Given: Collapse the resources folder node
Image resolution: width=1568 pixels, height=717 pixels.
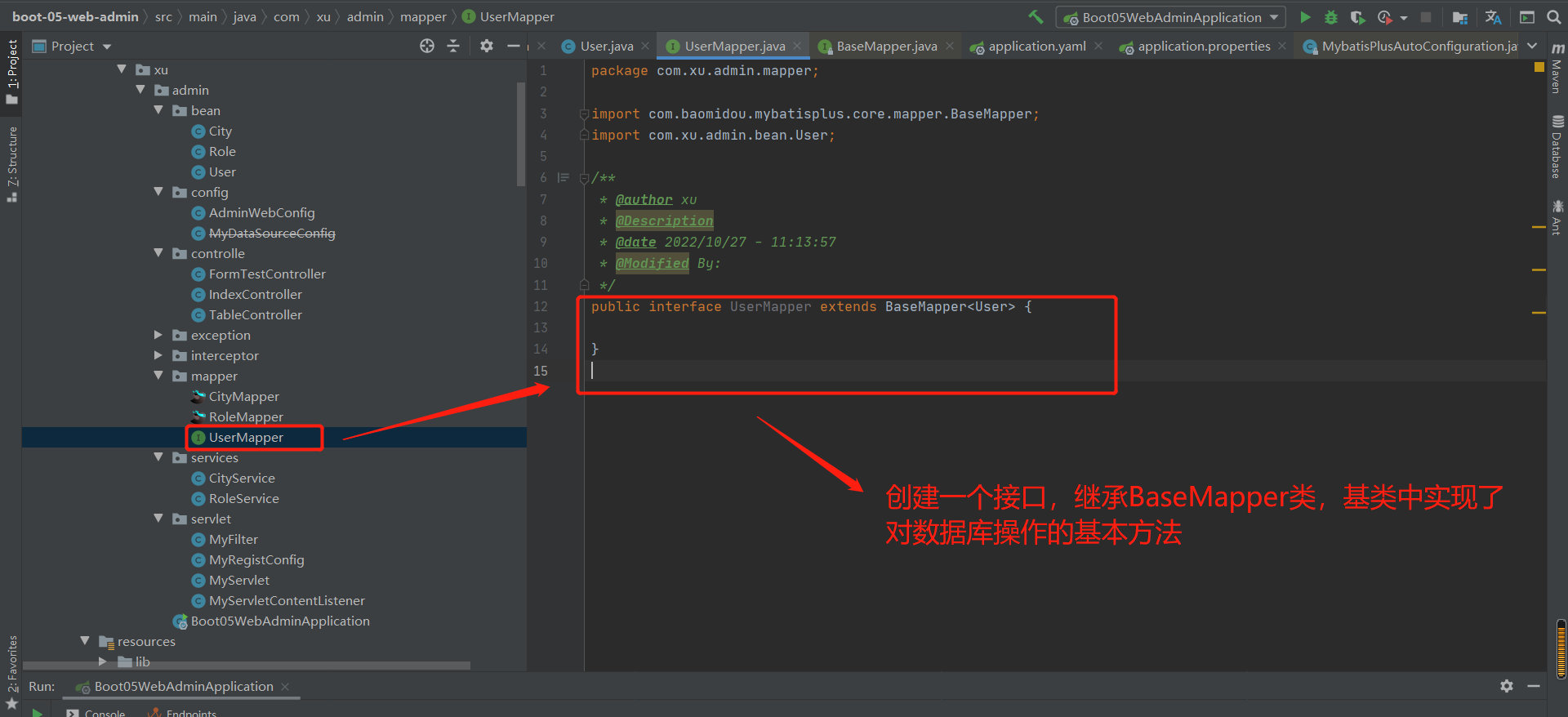Looking at the screenshot, I should click(x=85, y=641).
